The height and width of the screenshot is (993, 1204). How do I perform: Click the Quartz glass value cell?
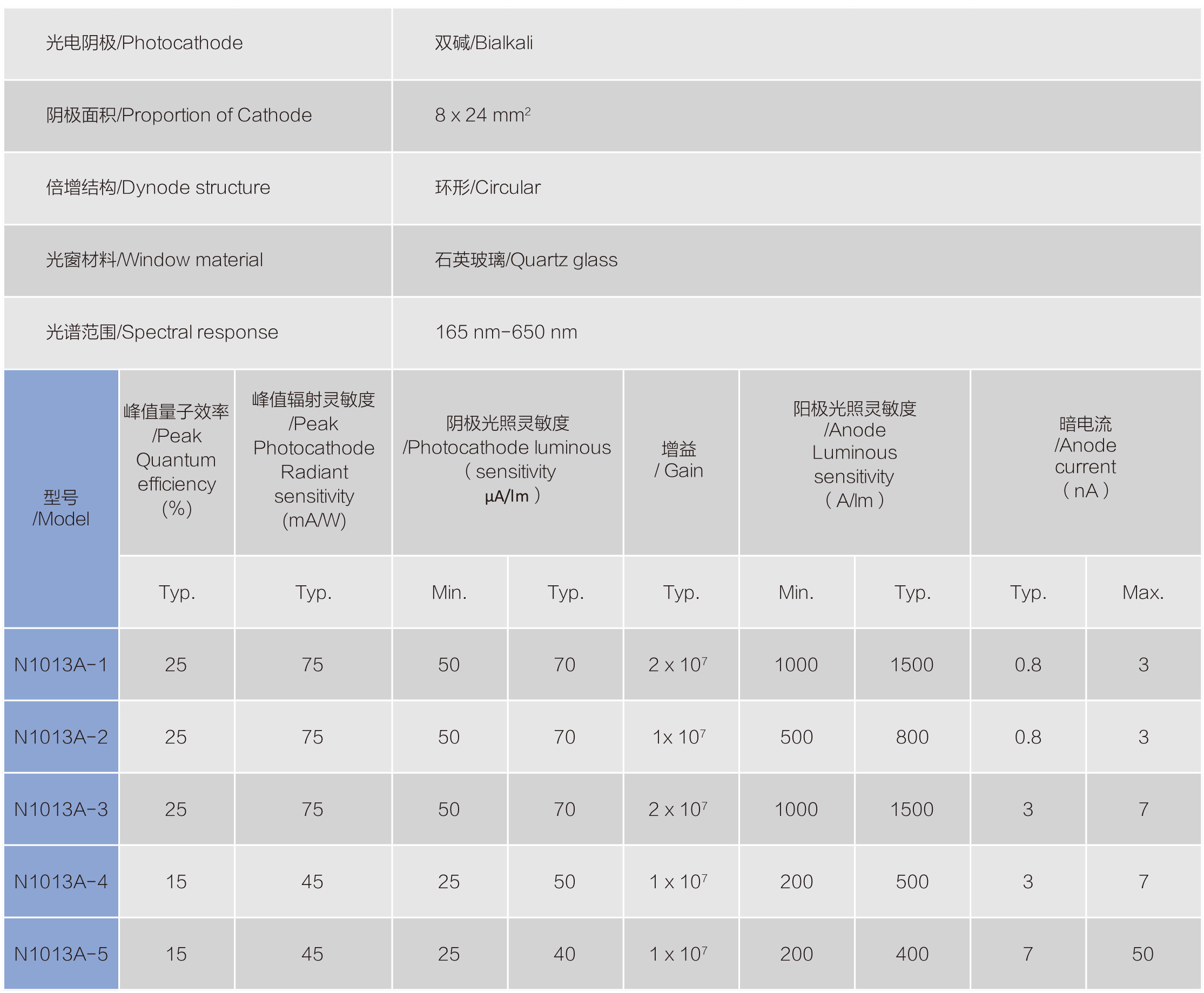pos(526,260)
